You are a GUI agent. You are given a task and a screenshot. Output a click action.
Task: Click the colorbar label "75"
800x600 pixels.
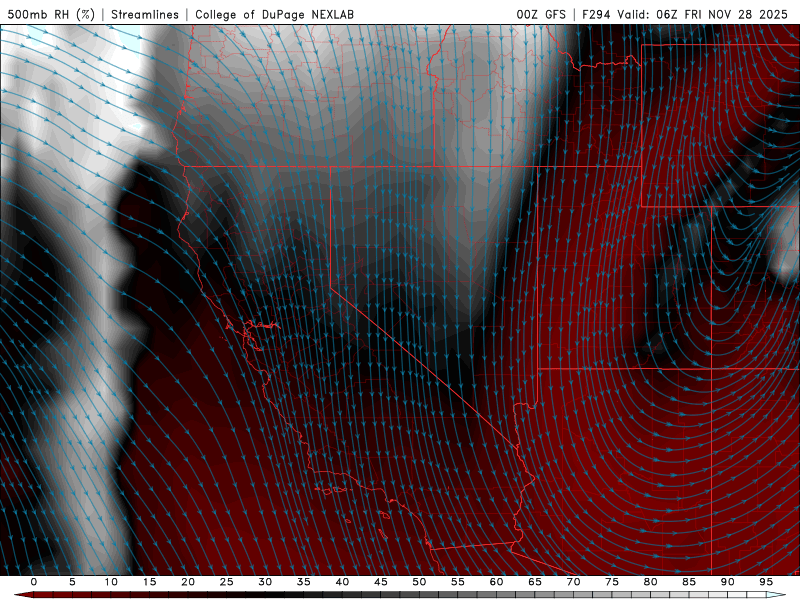[612, 582]
